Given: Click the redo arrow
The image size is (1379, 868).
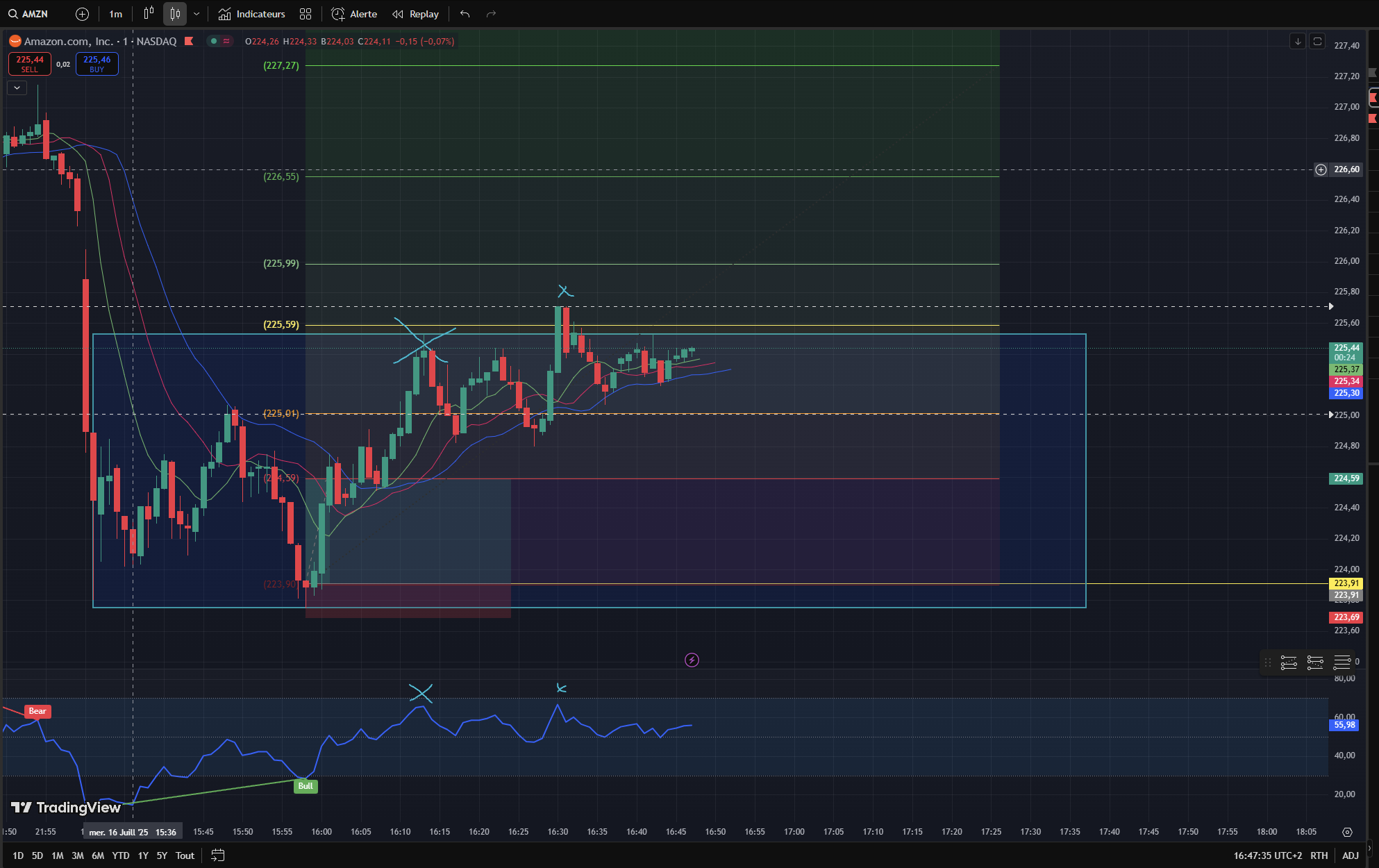Looking at the screenshot, I should (x=491, y=14).
